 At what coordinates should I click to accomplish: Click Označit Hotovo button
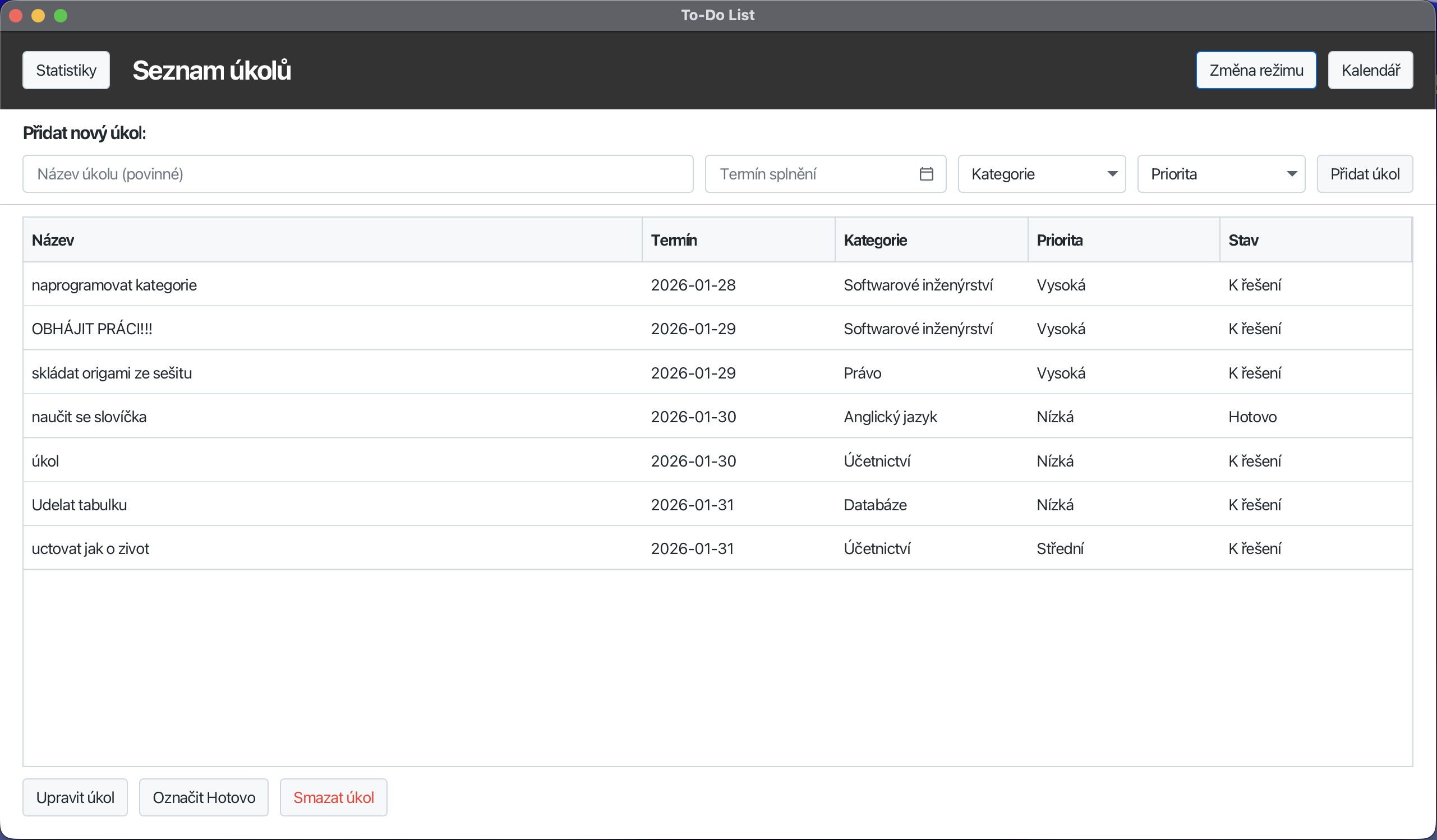(204, 797)
